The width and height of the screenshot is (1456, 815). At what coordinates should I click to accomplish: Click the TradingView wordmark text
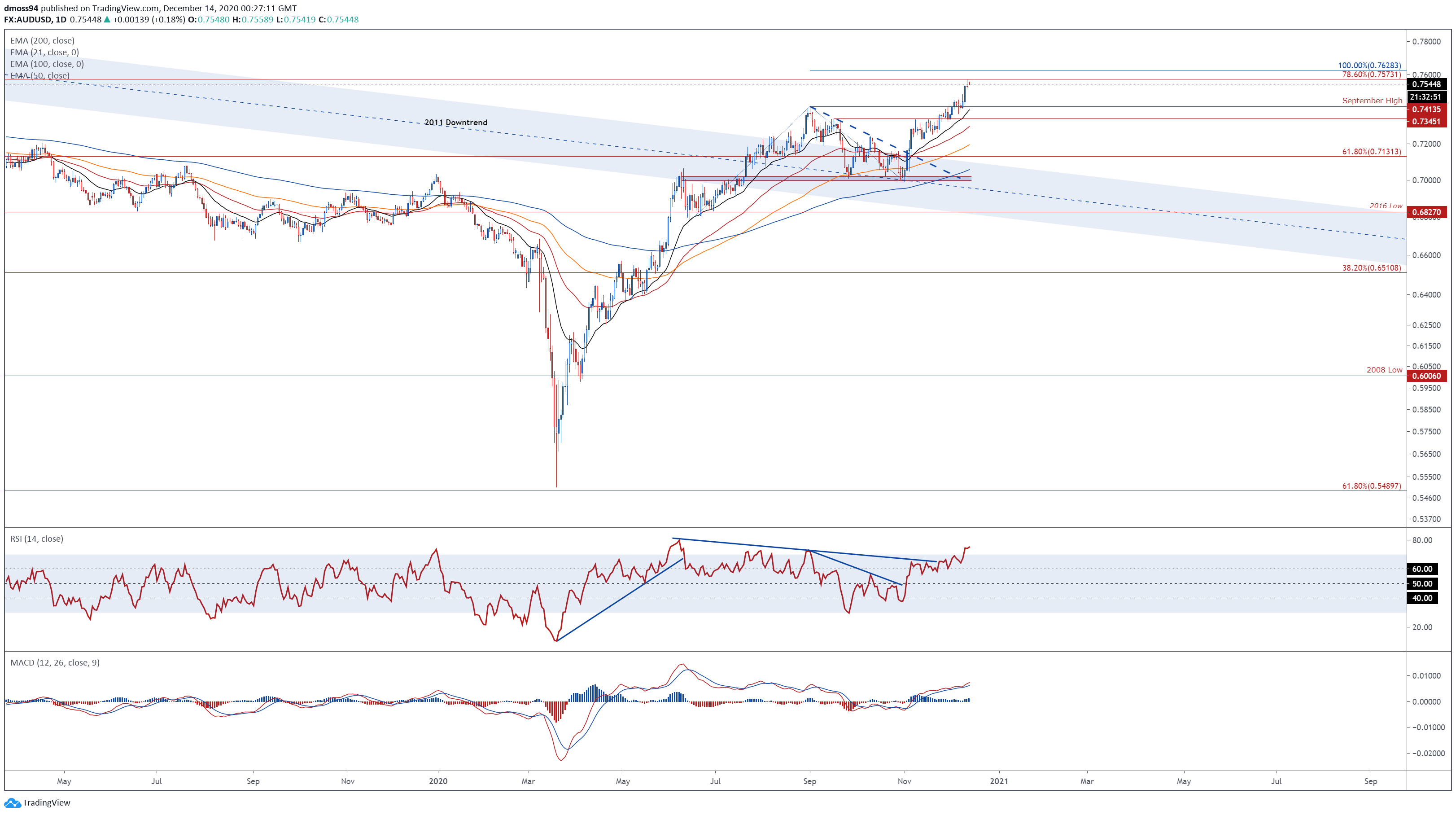coord(46,802)
